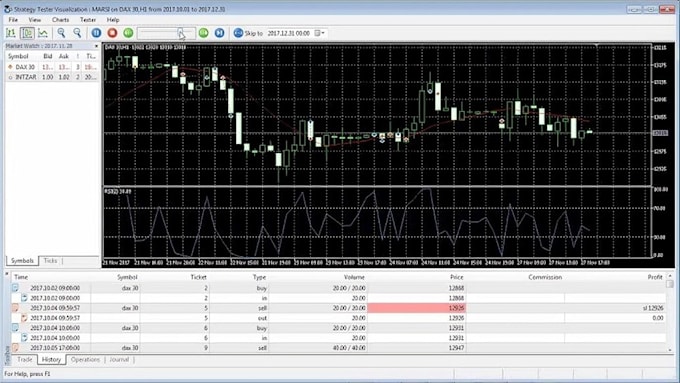Viewport: 680px width, 383px height.
Task: Zoom in on the chart
Action: click(x=61, y=33)
